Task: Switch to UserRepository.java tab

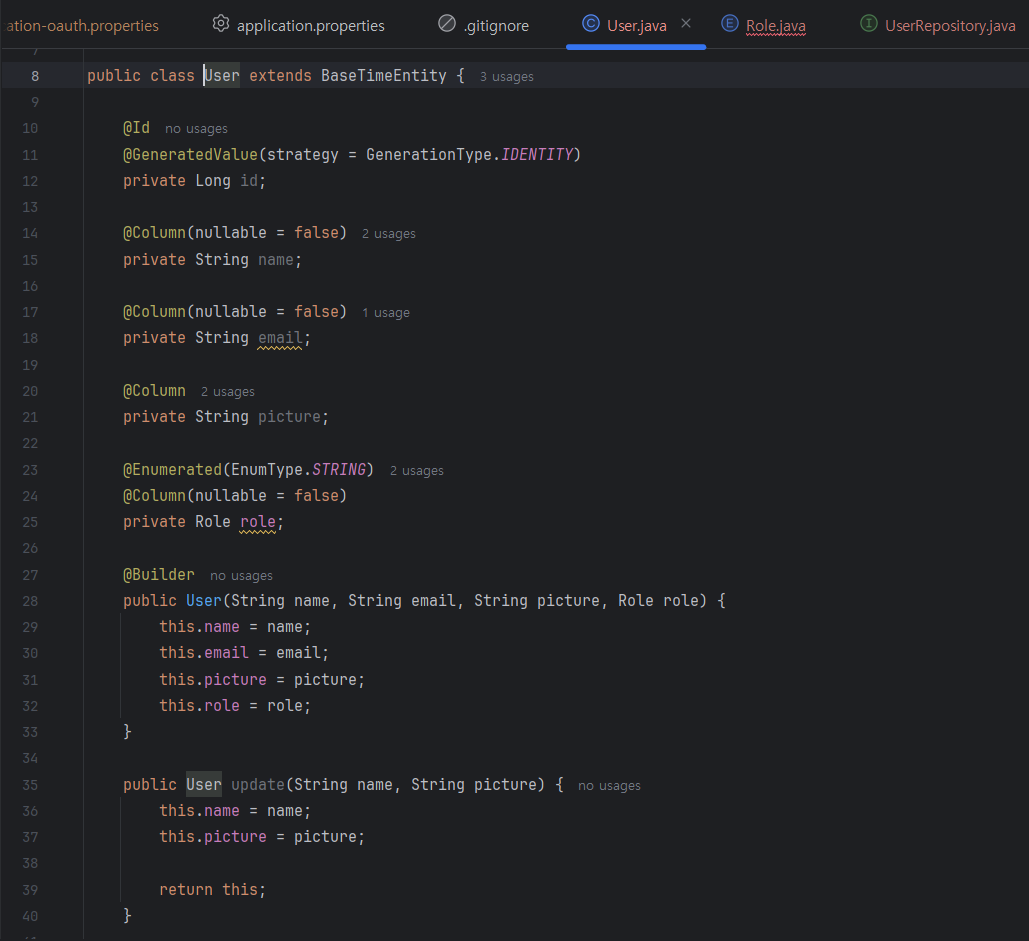Action: click(950, 26)
